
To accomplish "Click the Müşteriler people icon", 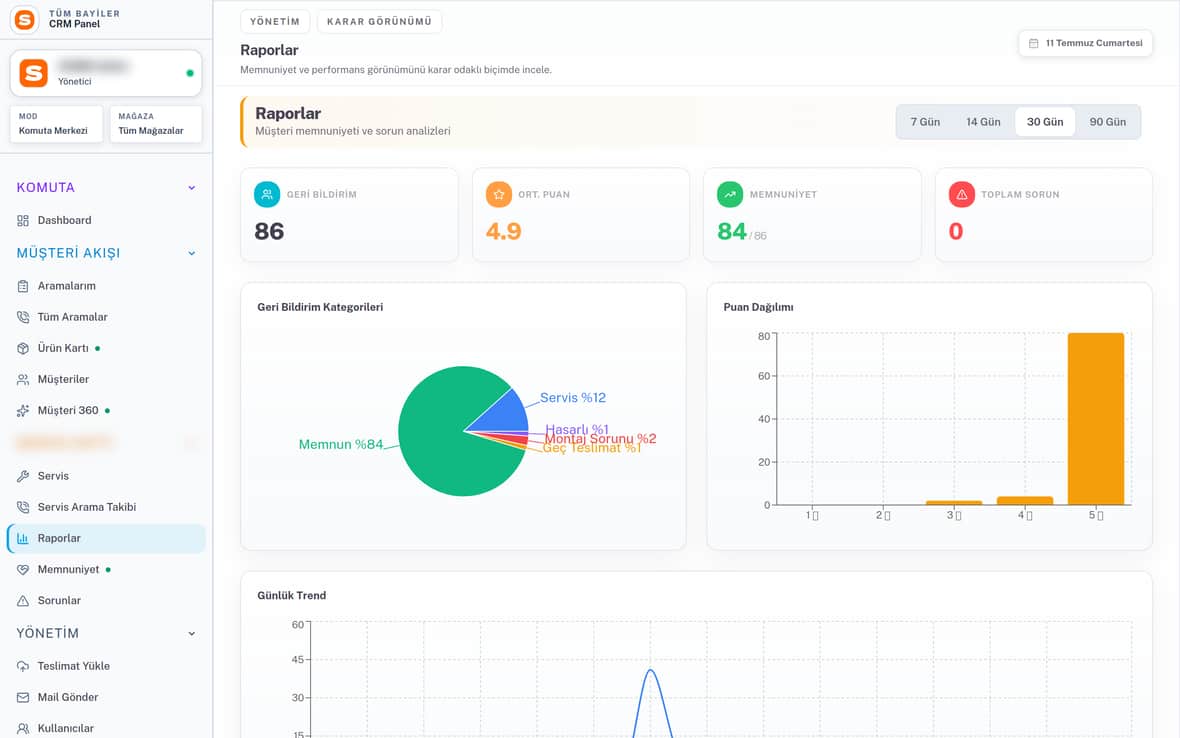I will point(23,379).
